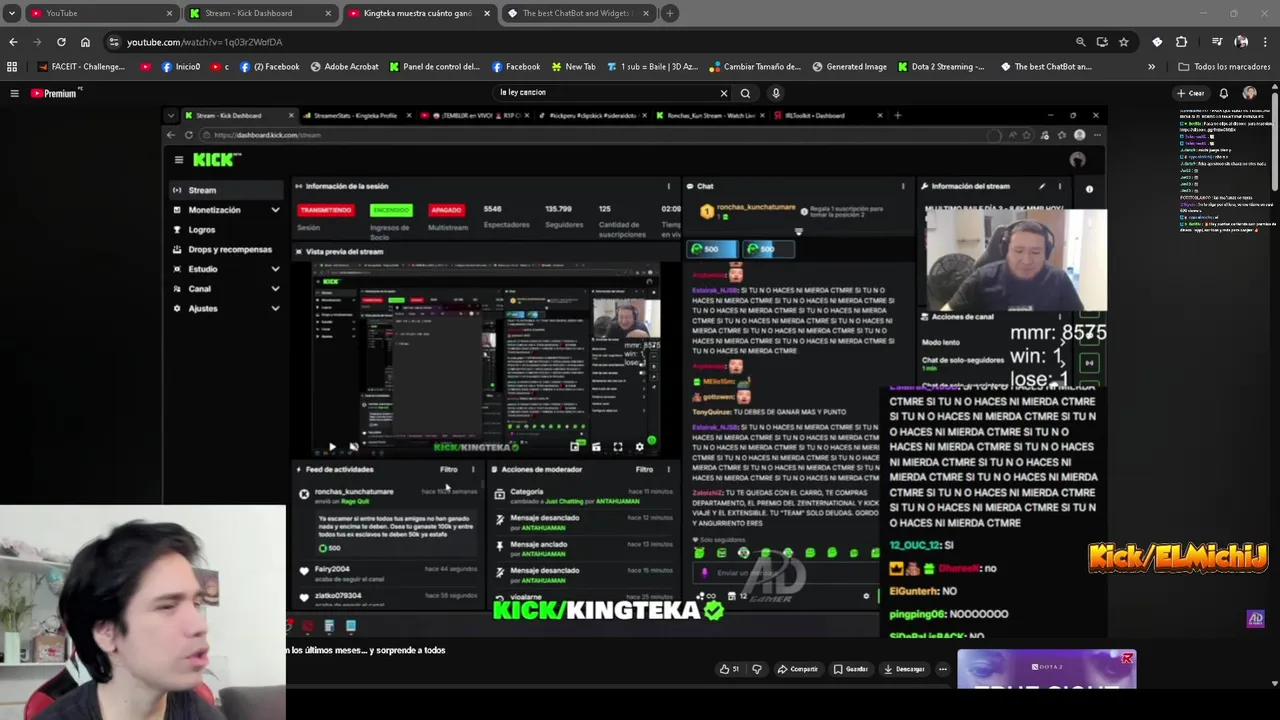Open the Cambiar Tamaño de bookmark
This screenshot has height=720, width=1280.
755,67
